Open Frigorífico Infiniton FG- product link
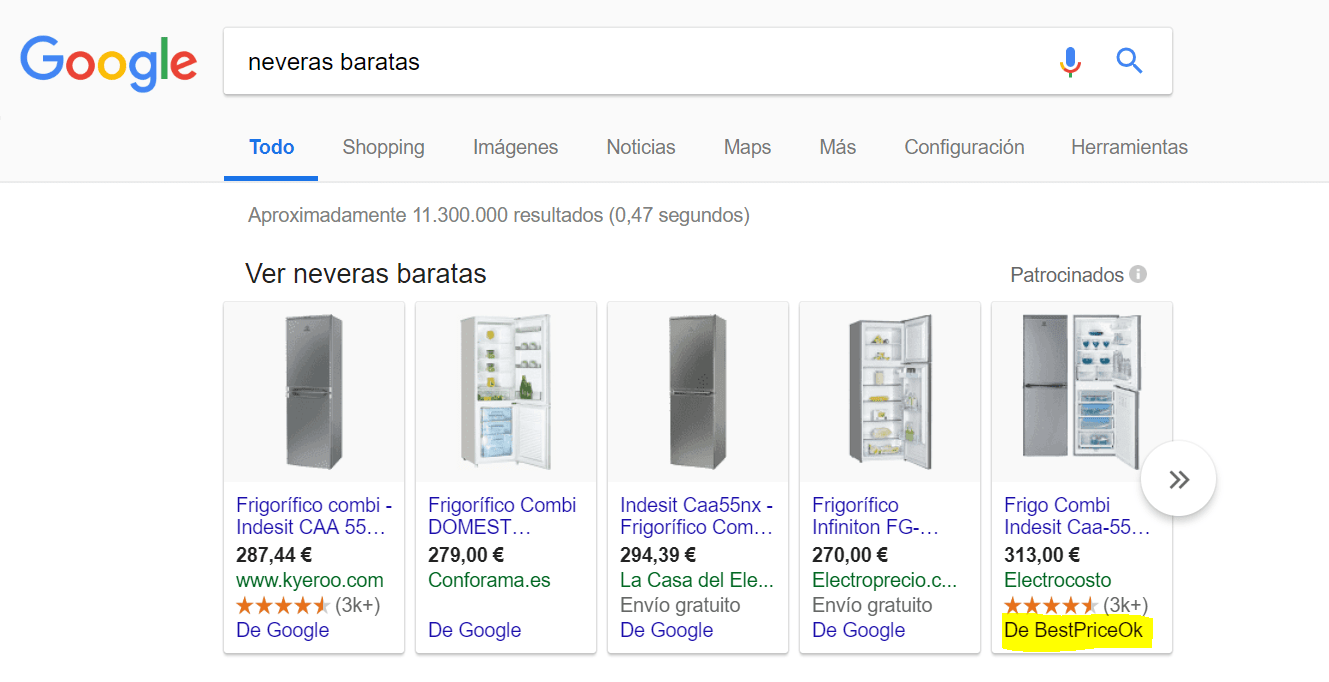This screenshot has width=1329, height=682. [875, 516]
